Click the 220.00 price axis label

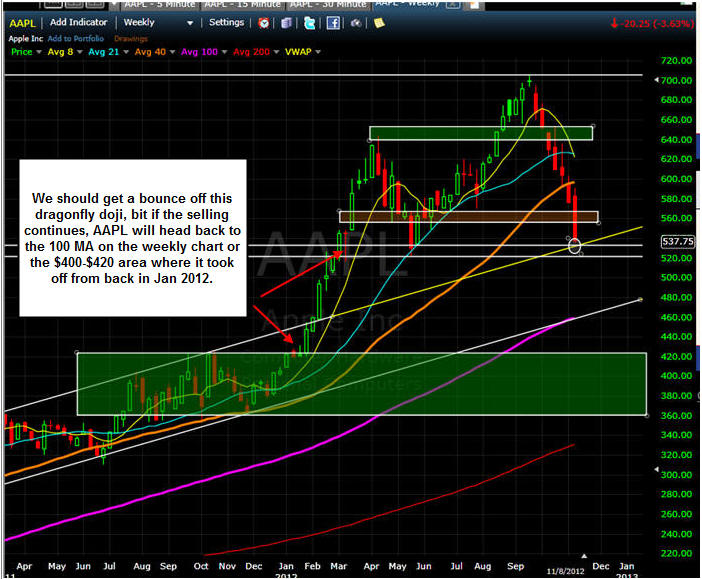click(x=676, y=553)
